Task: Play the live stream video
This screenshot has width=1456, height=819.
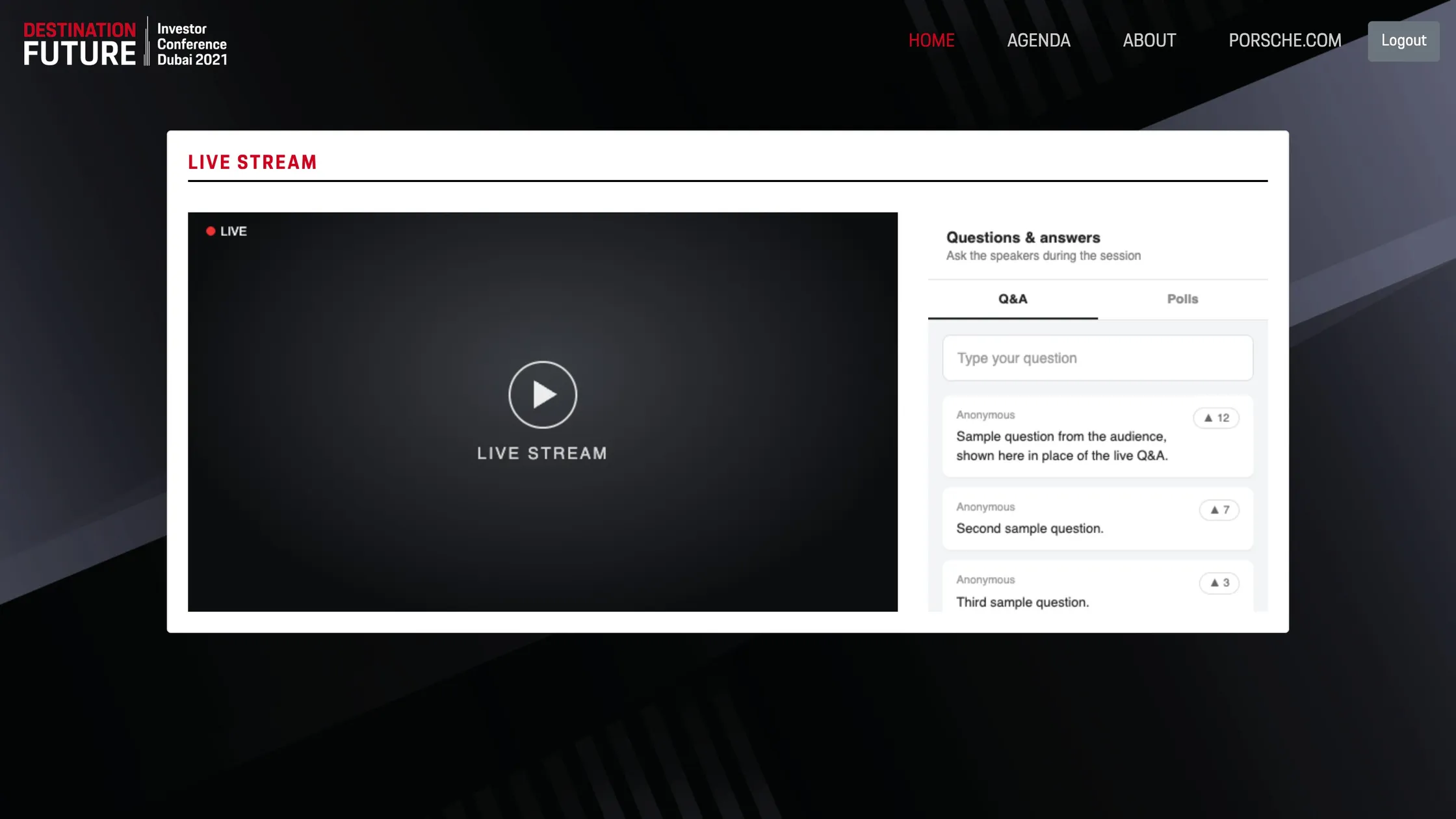Action: [543, 395]
